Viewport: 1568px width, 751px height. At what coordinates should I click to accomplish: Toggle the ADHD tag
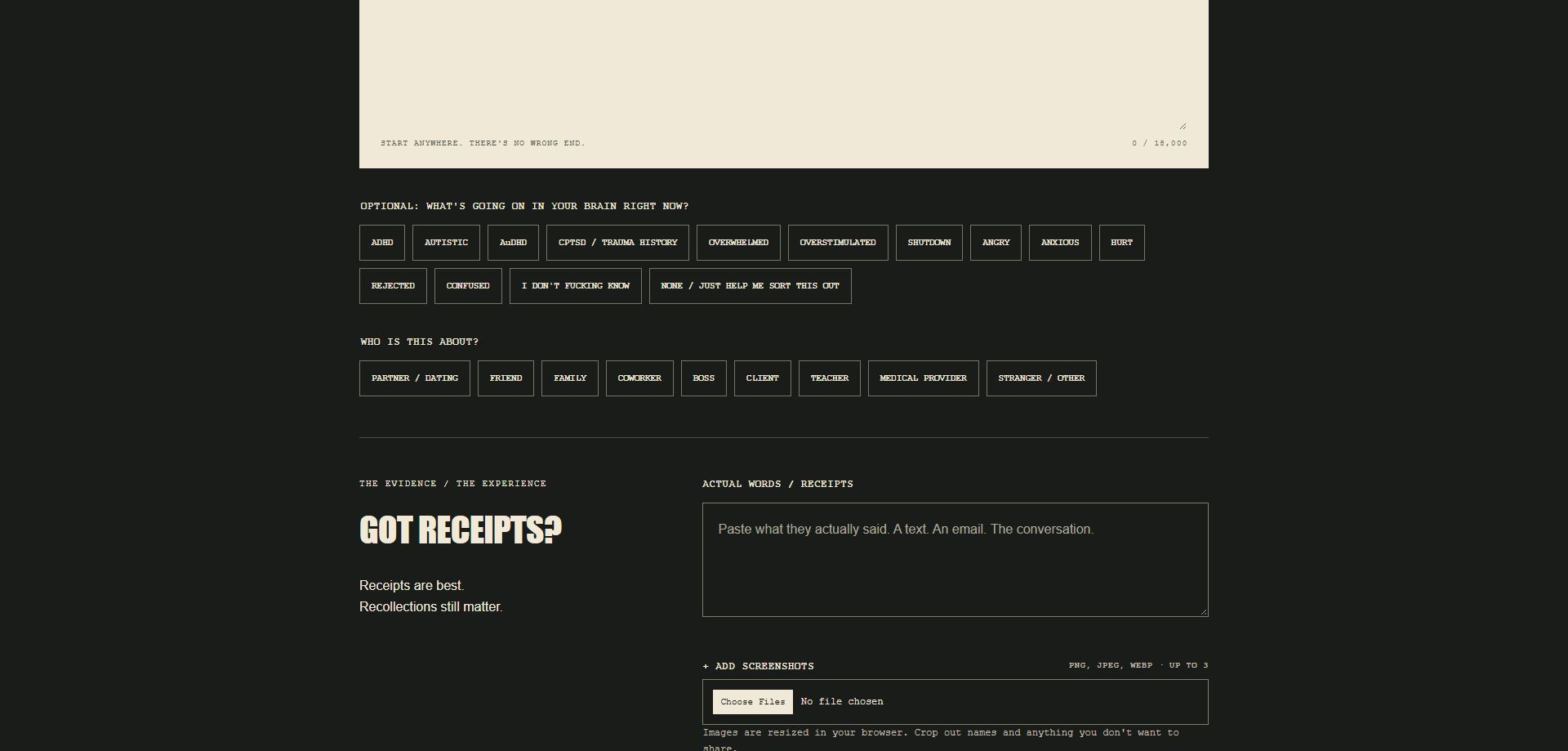pos(382,243)
